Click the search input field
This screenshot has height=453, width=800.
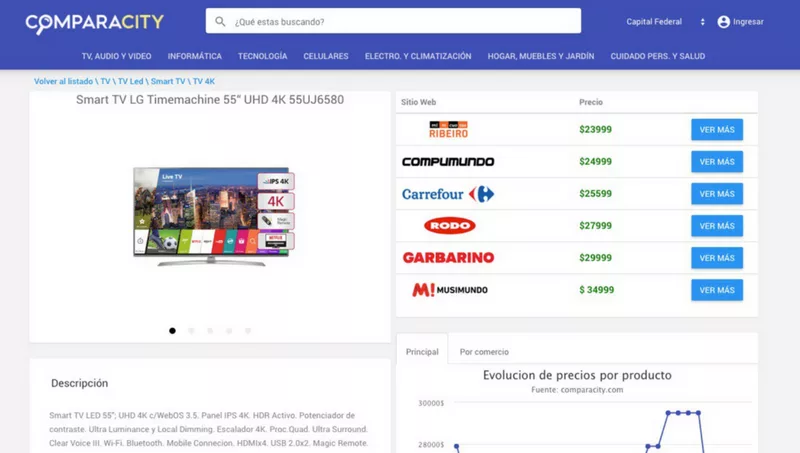pyautogui.click(x=400, y=21)
